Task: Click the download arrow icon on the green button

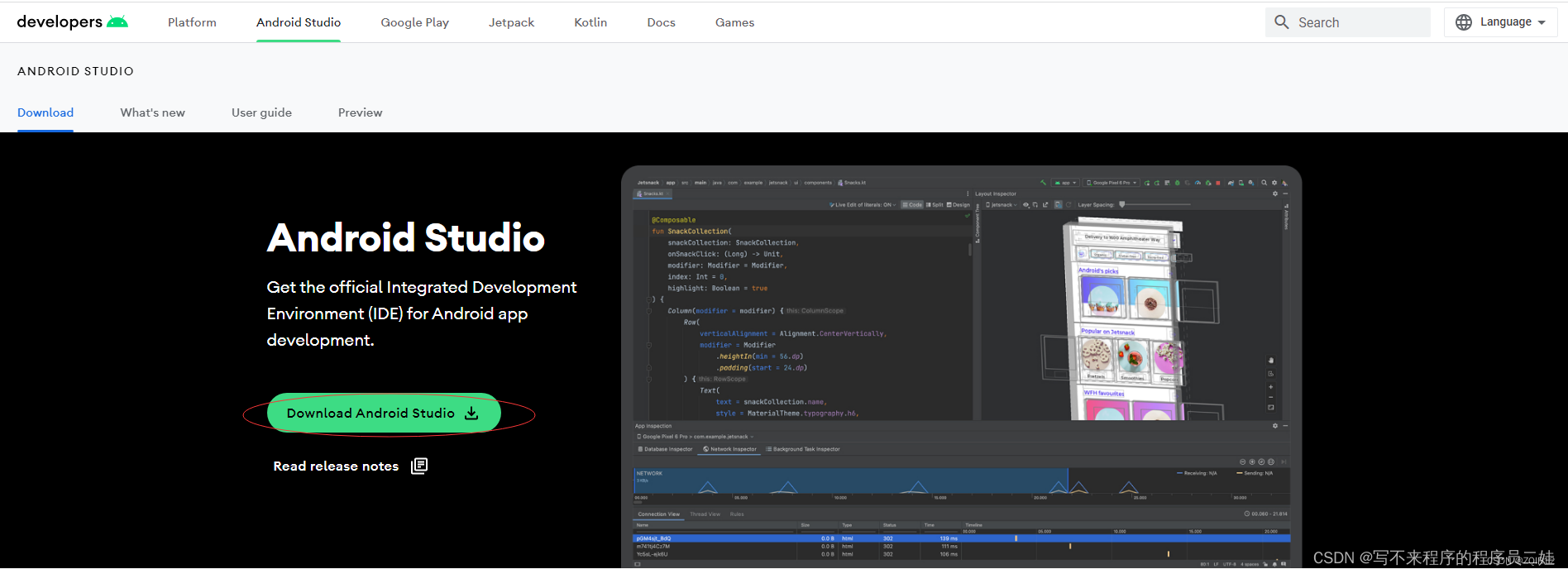Action: click(471, 413)
